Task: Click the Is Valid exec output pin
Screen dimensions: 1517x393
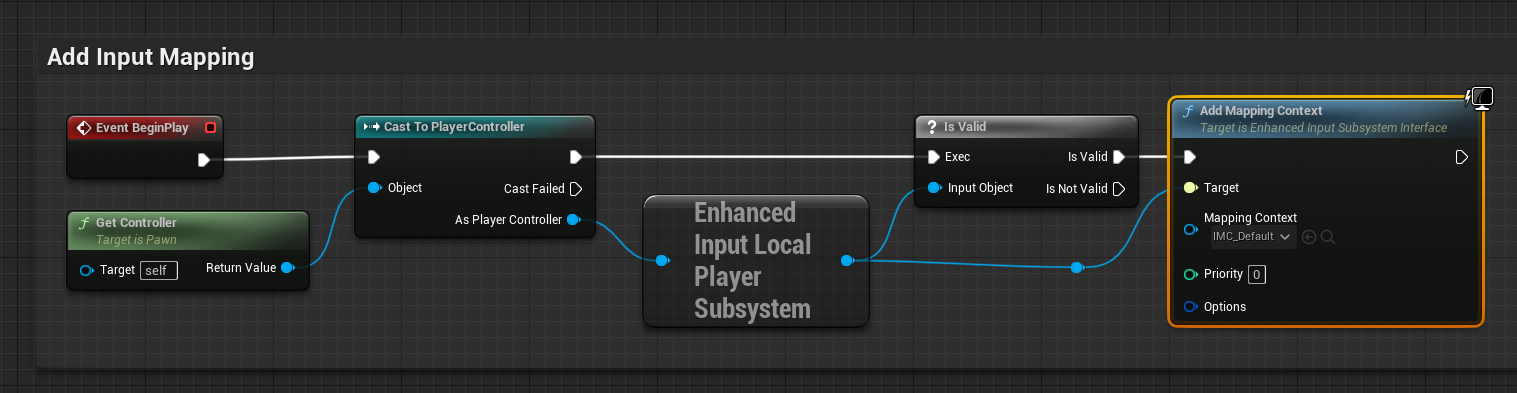Action: click(1119, 157)
